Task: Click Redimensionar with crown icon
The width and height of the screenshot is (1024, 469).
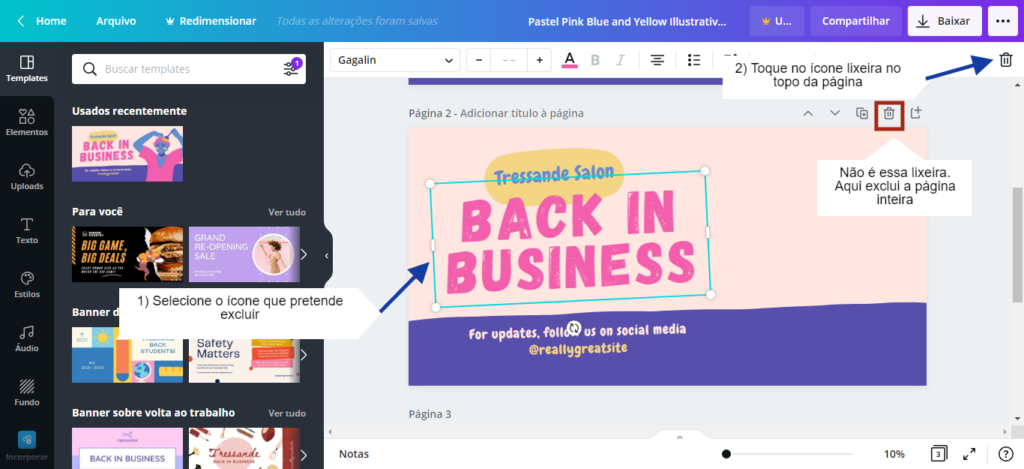Action: (212, 21)
